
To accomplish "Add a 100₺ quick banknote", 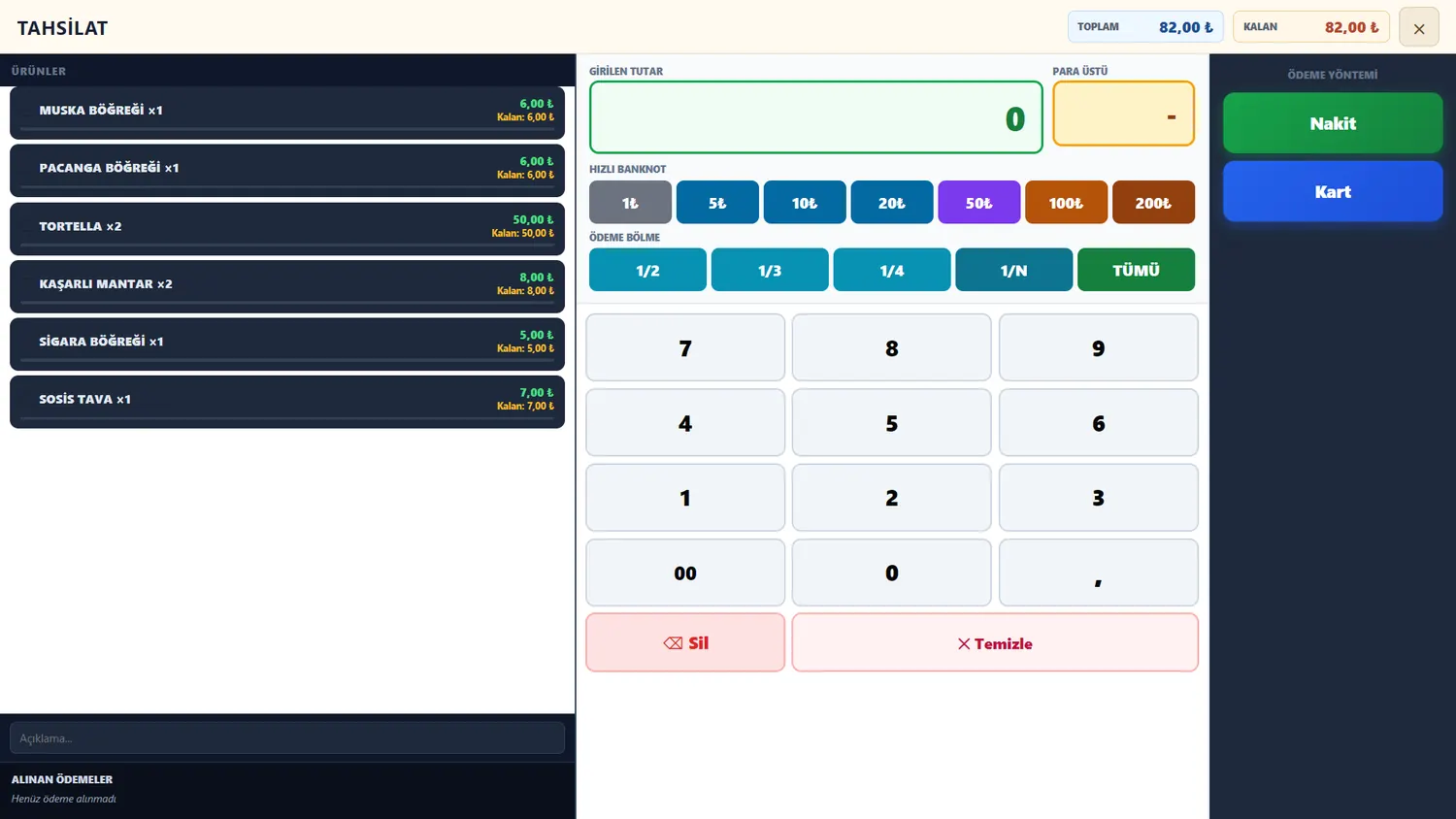I will click(x=1066, y=203).
